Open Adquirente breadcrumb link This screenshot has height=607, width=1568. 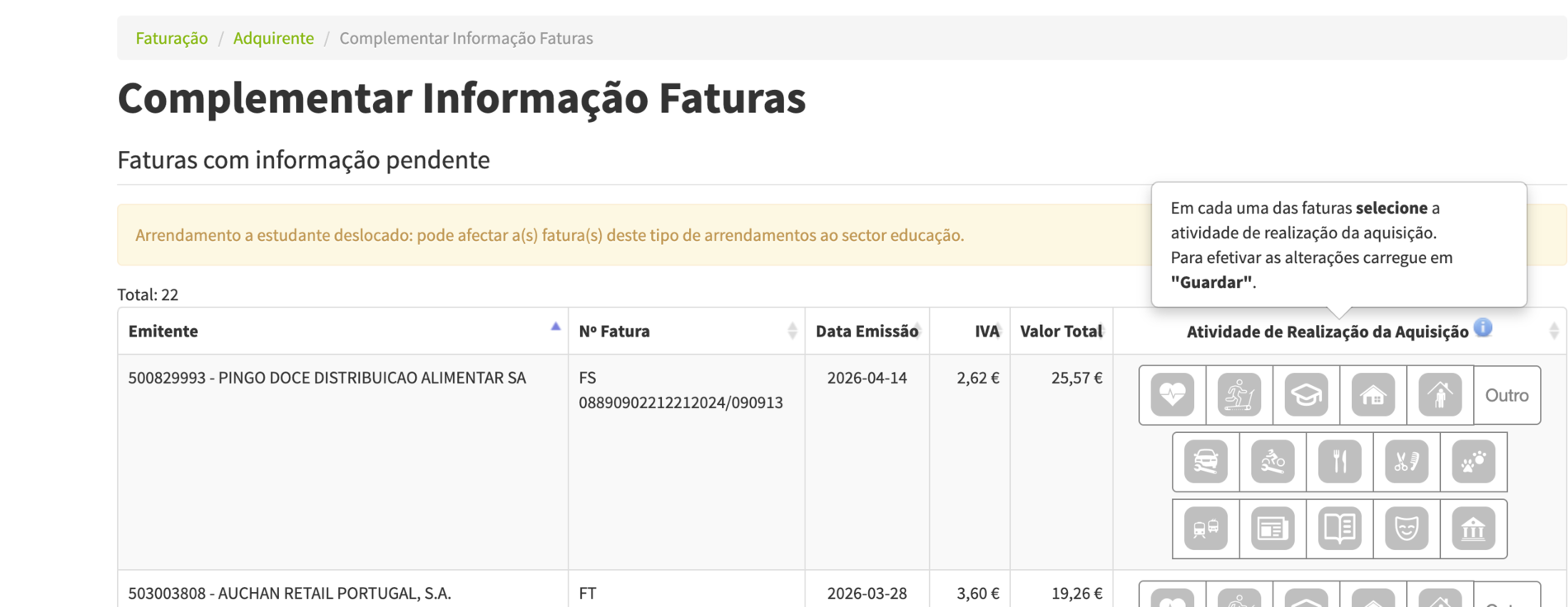(273, 38)
